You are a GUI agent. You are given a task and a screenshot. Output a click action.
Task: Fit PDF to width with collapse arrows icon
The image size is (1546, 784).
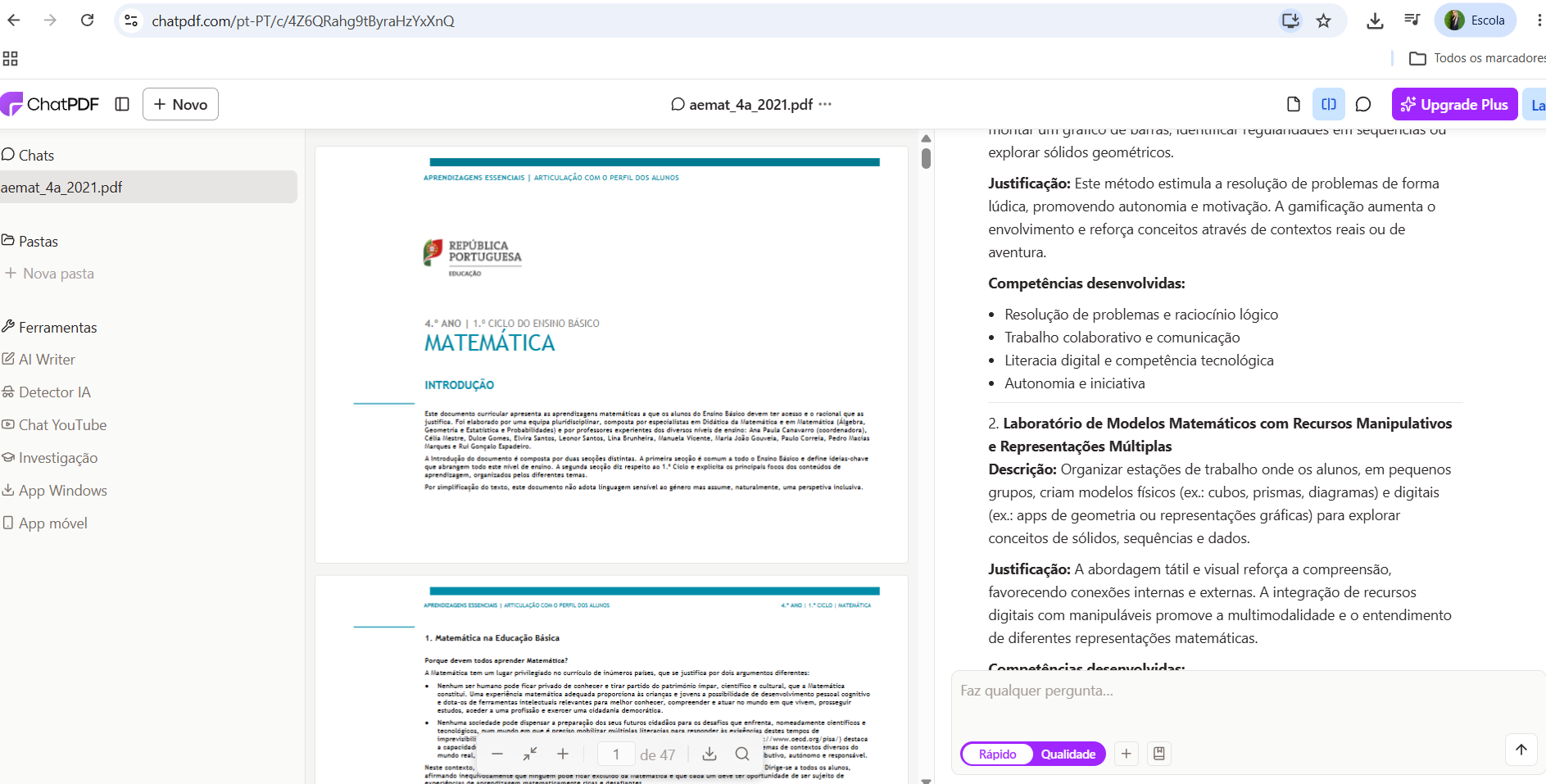(x=530, y=754)
